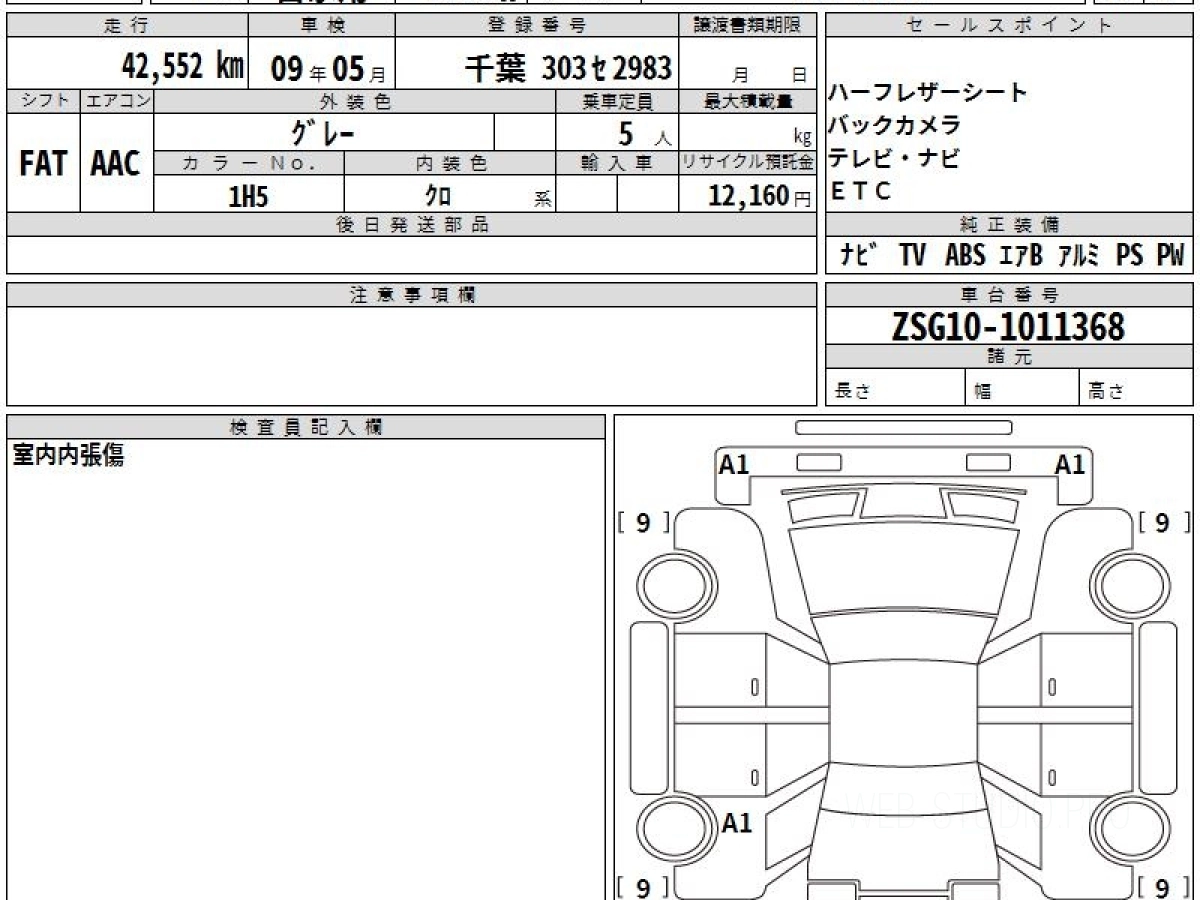
Task: Click the 車台番号 chassis header
Action: pos(1009,295)
